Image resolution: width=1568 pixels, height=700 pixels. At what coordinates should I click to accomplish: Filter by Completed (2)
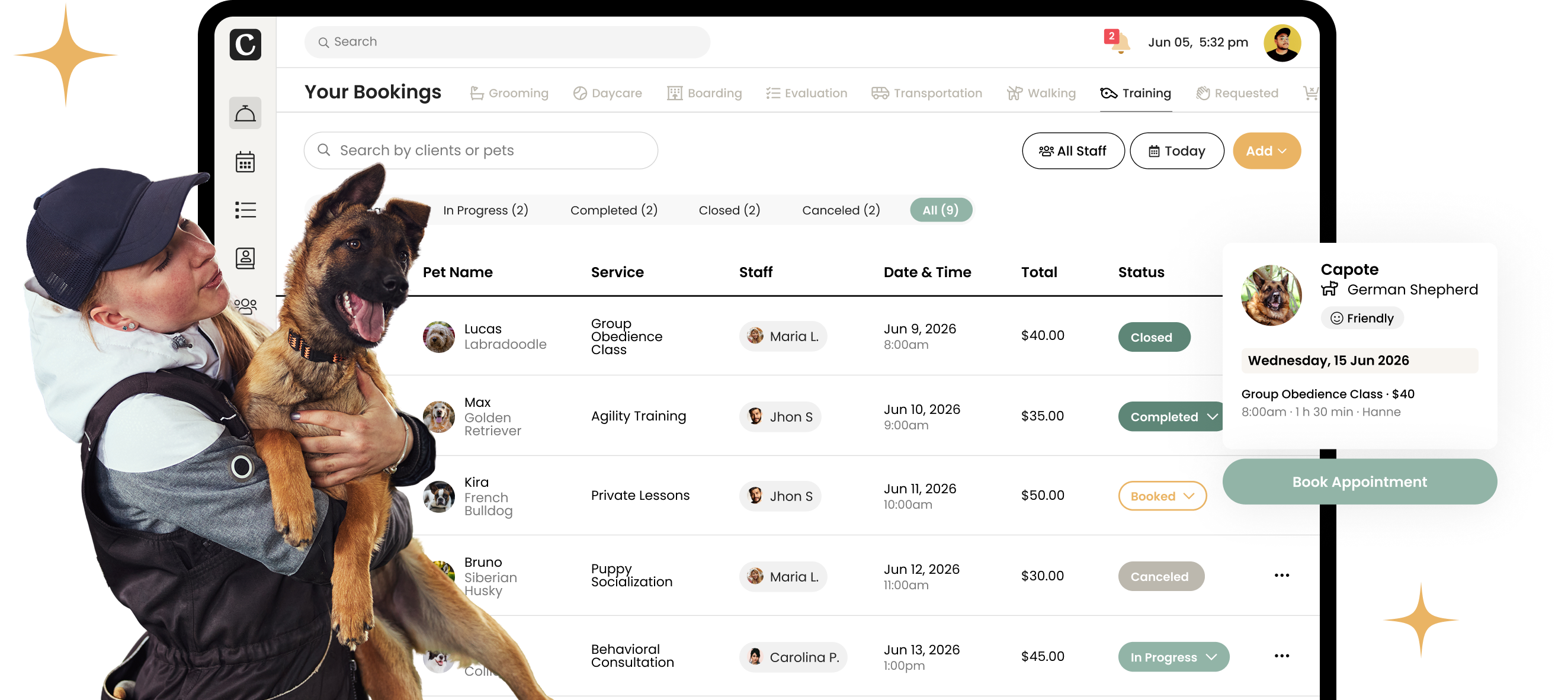[x=614, y=210]
